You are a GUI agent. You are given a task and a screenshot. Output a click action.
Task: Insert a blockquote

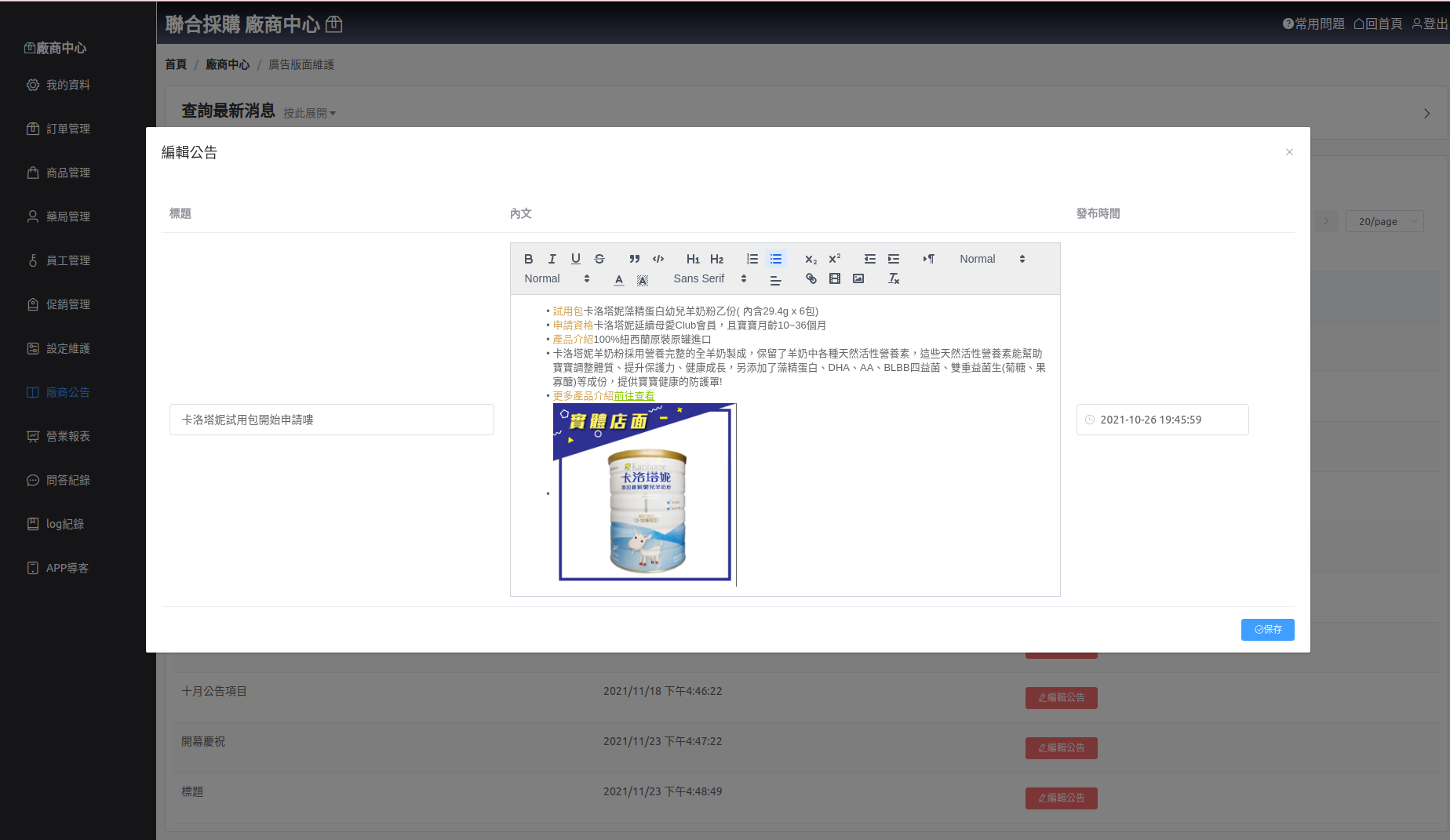tap(635, 259)
